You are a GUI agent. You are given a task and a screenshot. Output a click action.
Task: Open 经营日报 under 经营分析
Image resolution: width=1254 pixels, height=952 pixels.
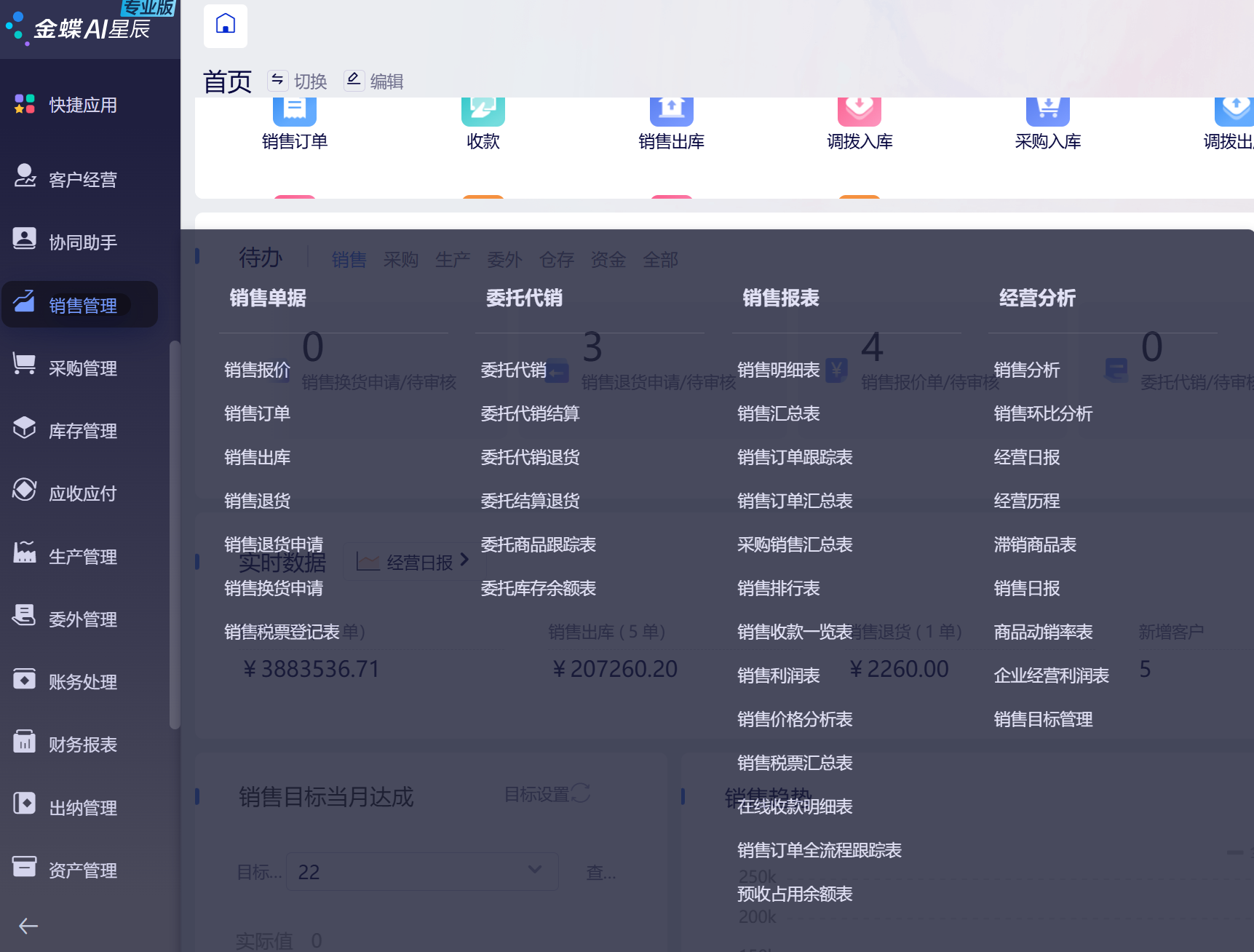(x=1027, y=458)
